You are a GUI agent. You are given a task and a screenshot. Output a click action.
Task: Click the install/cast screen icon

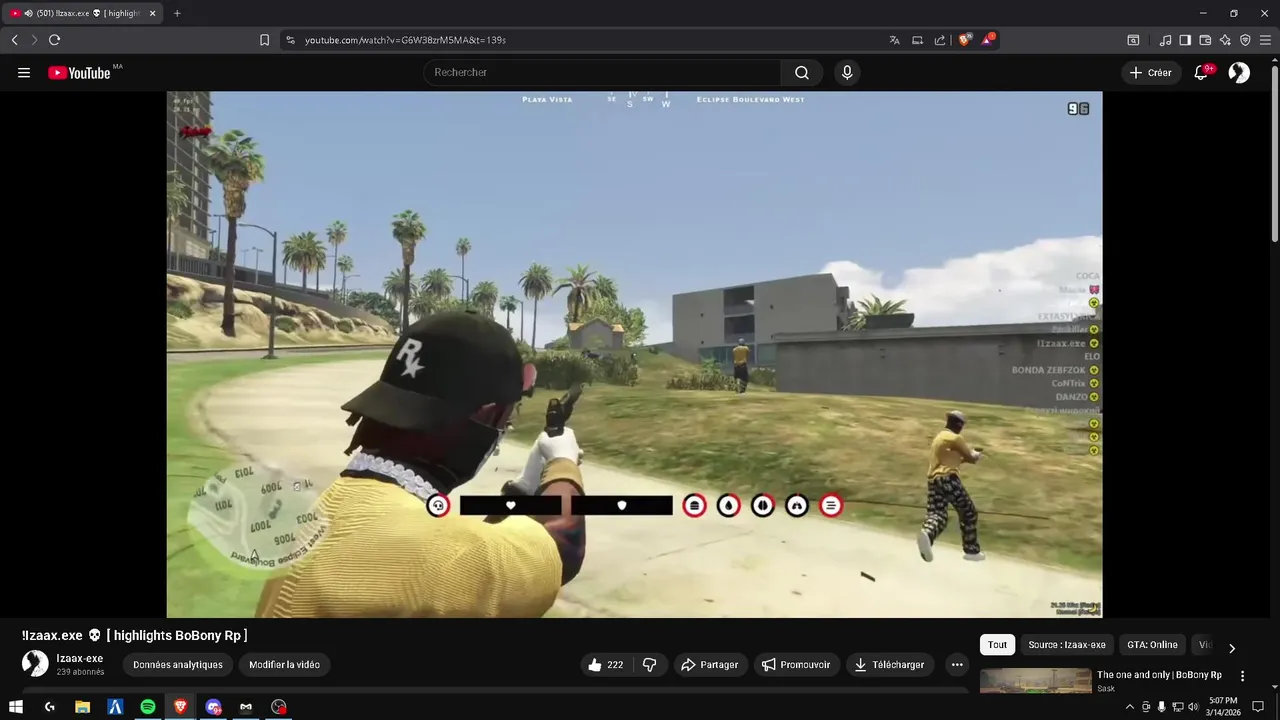[917, 40]
